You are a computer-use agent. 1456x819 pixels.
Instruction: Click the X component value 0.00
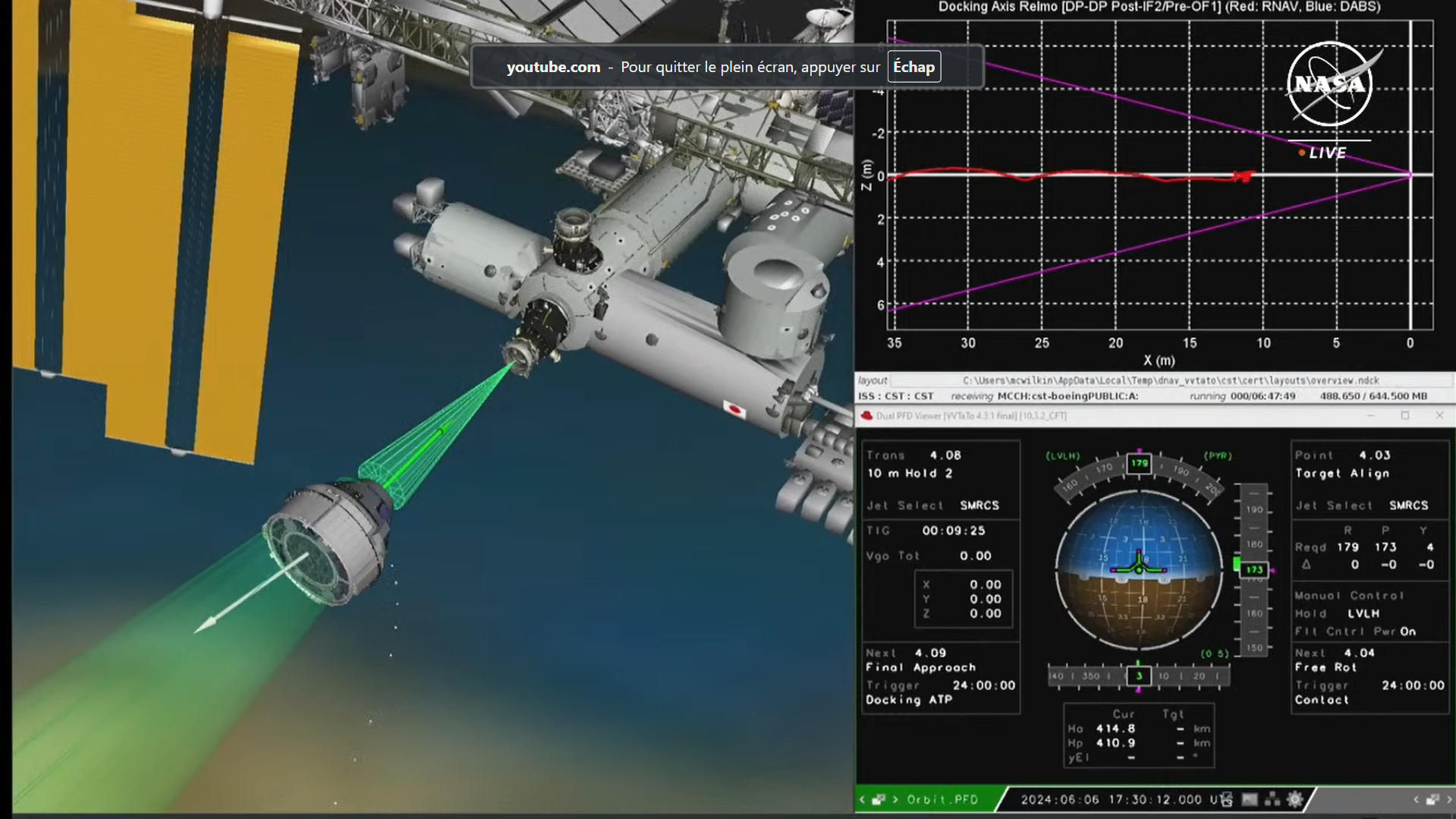click(x=986, y=584)
